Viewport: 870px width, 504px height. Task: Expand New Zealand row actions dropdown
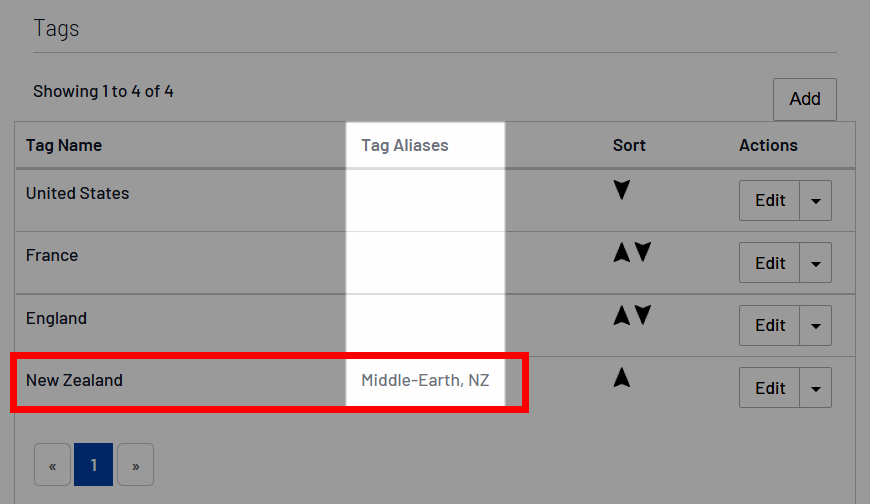[x=816, y=388]
